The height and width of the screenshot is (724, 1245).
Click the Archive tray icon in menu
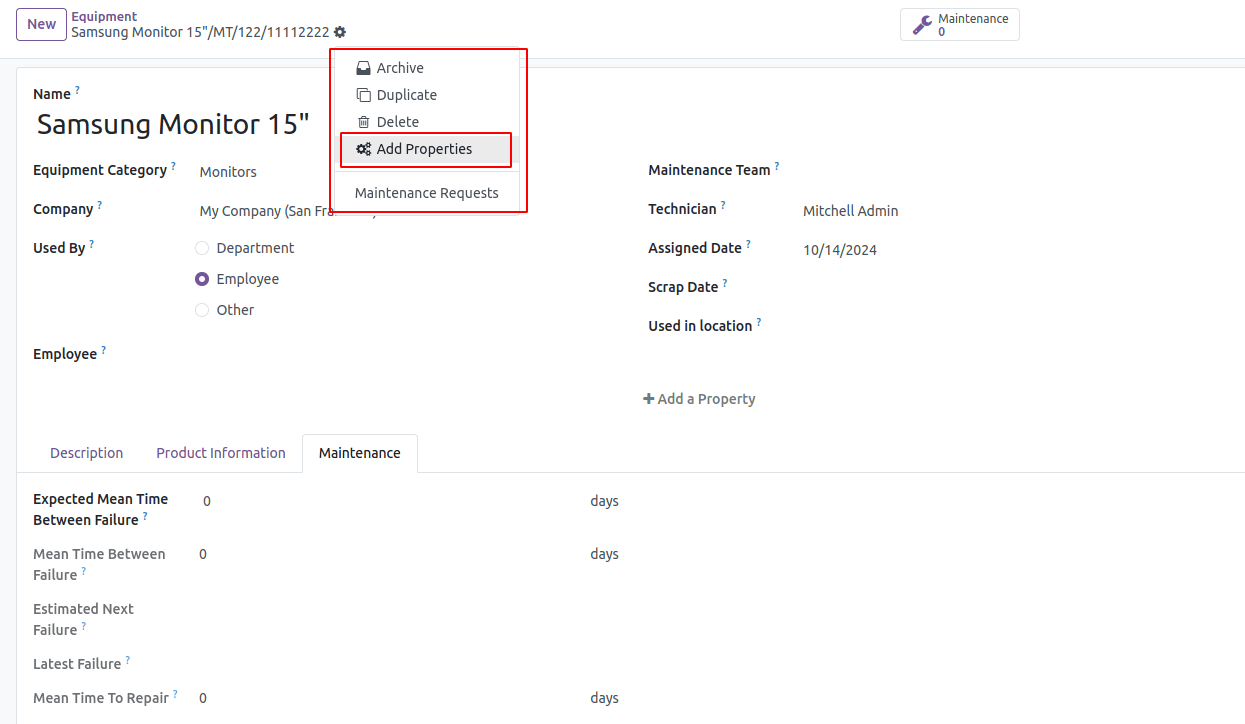click(x=364, y=68)
